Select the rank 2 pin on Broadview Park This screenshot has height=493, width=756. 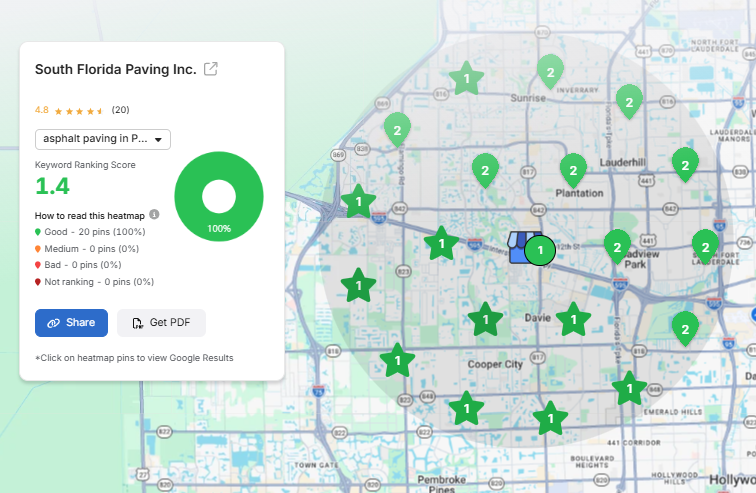(x=617, y=247)
